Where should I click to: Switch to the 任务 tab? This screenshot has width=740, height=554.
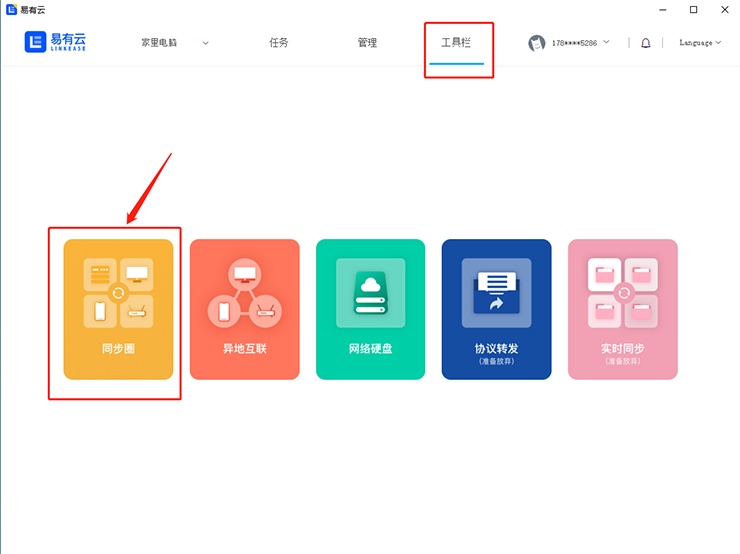278,42
